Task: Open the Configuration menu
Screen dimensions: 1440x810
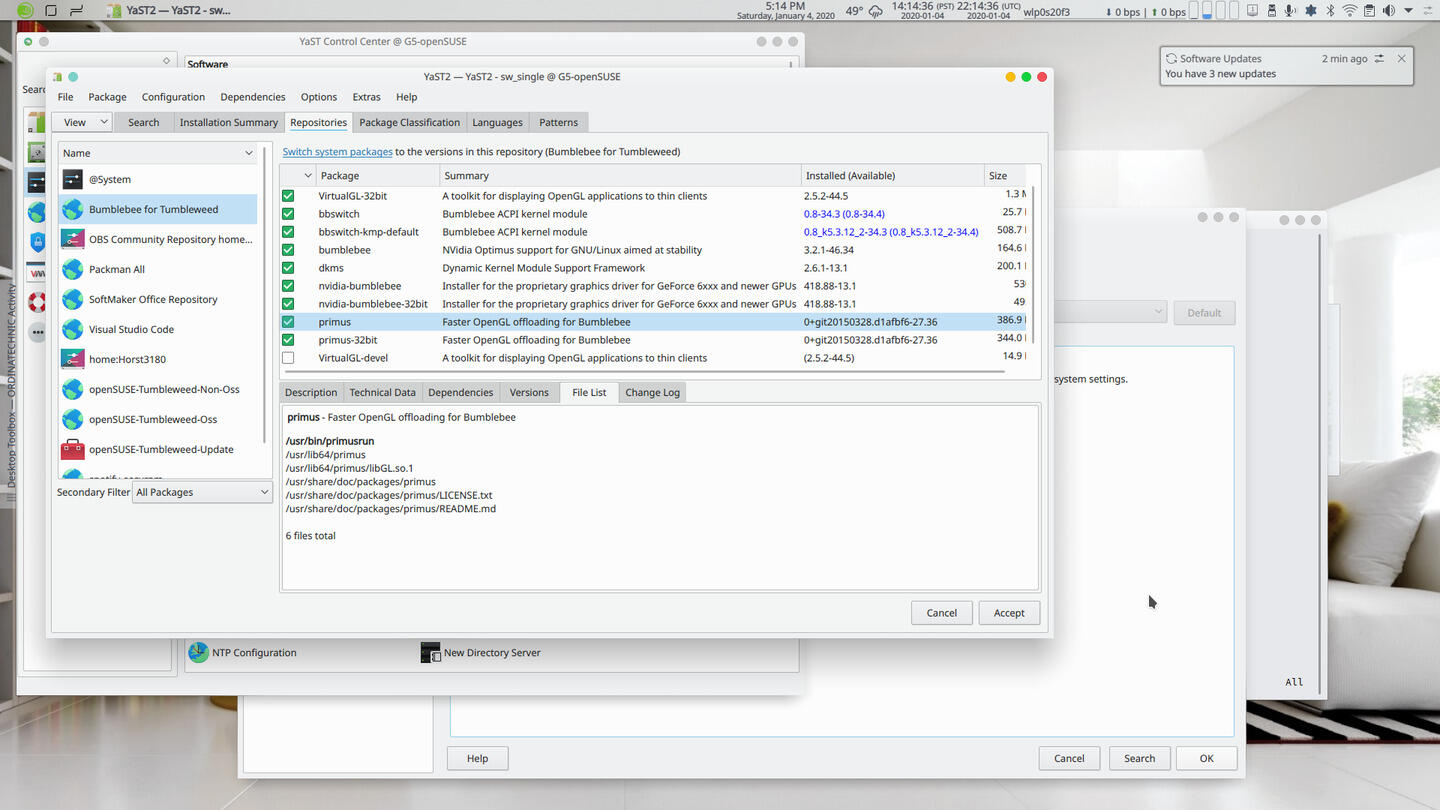Action: 173,97
